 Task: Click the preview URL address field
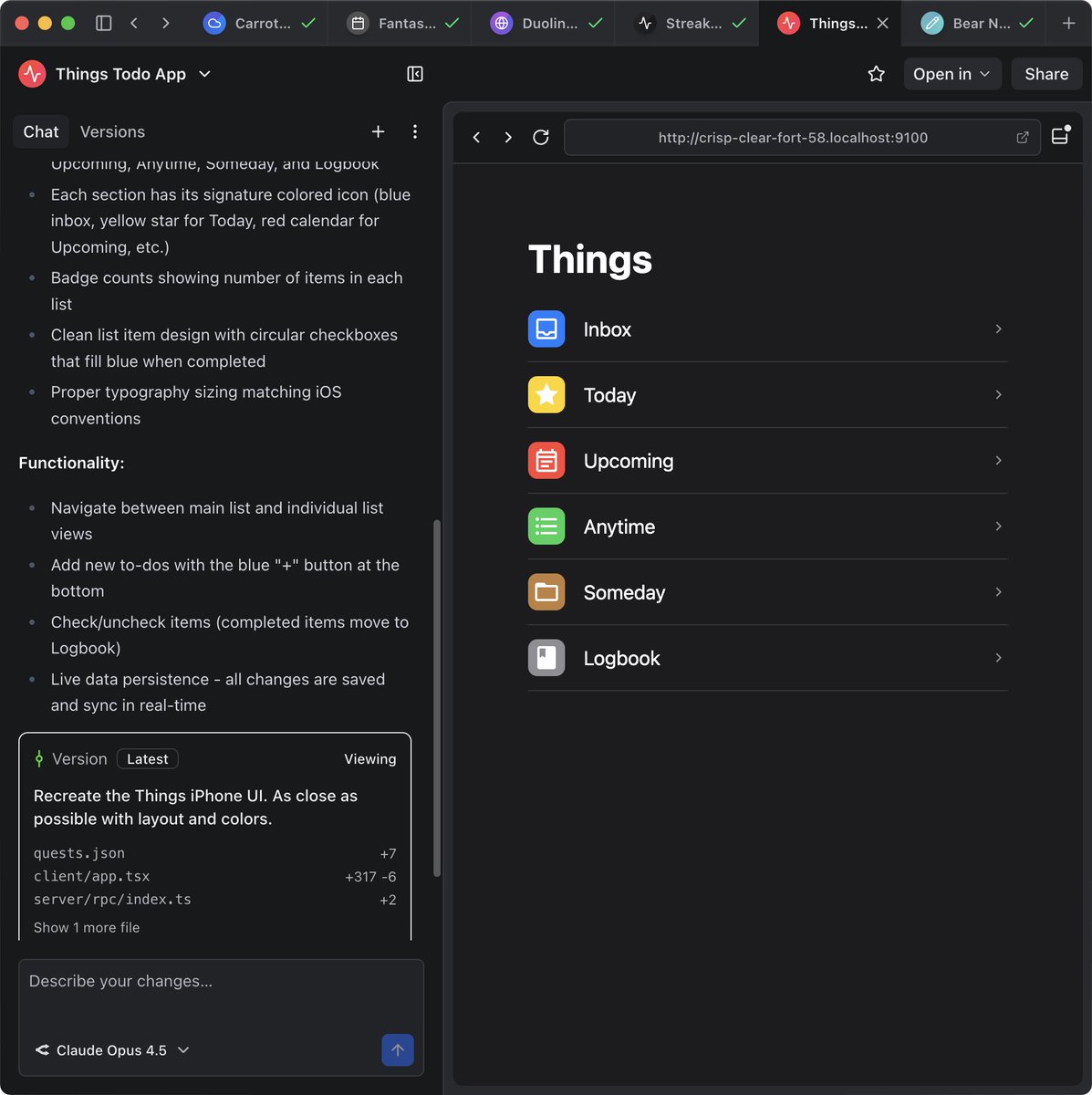click(793, 137)
